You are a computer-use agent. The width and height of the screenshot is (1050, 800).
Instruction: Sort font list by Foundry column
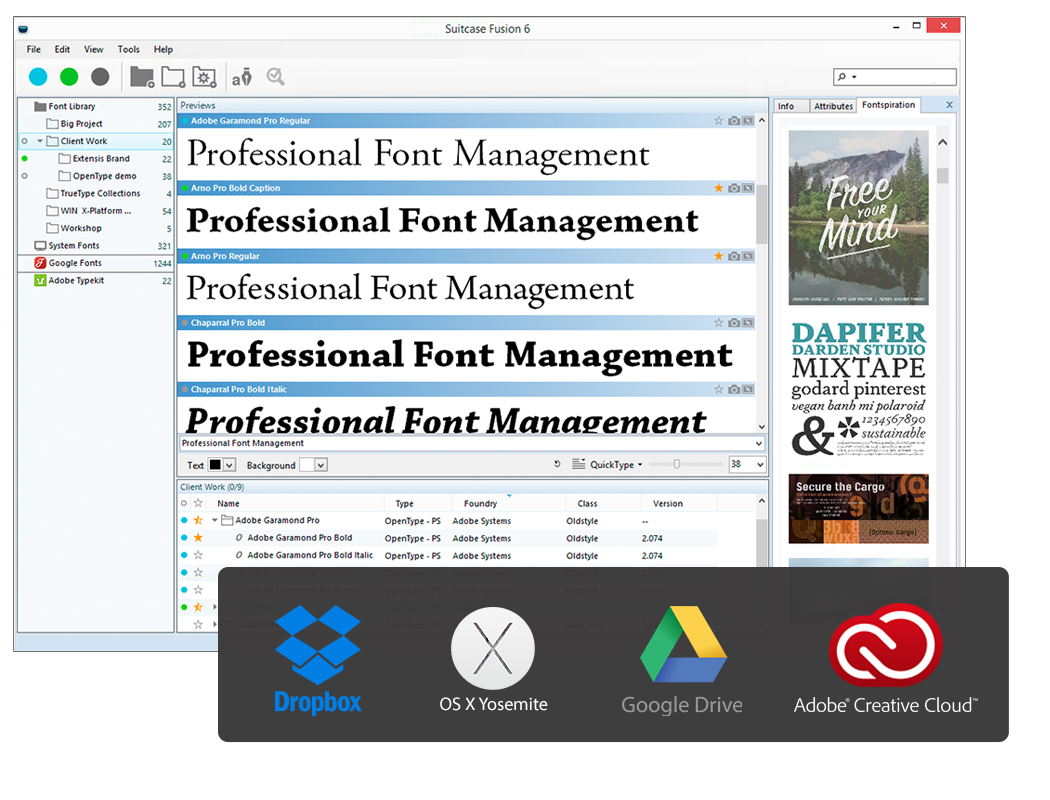click(x=480, y=504)
